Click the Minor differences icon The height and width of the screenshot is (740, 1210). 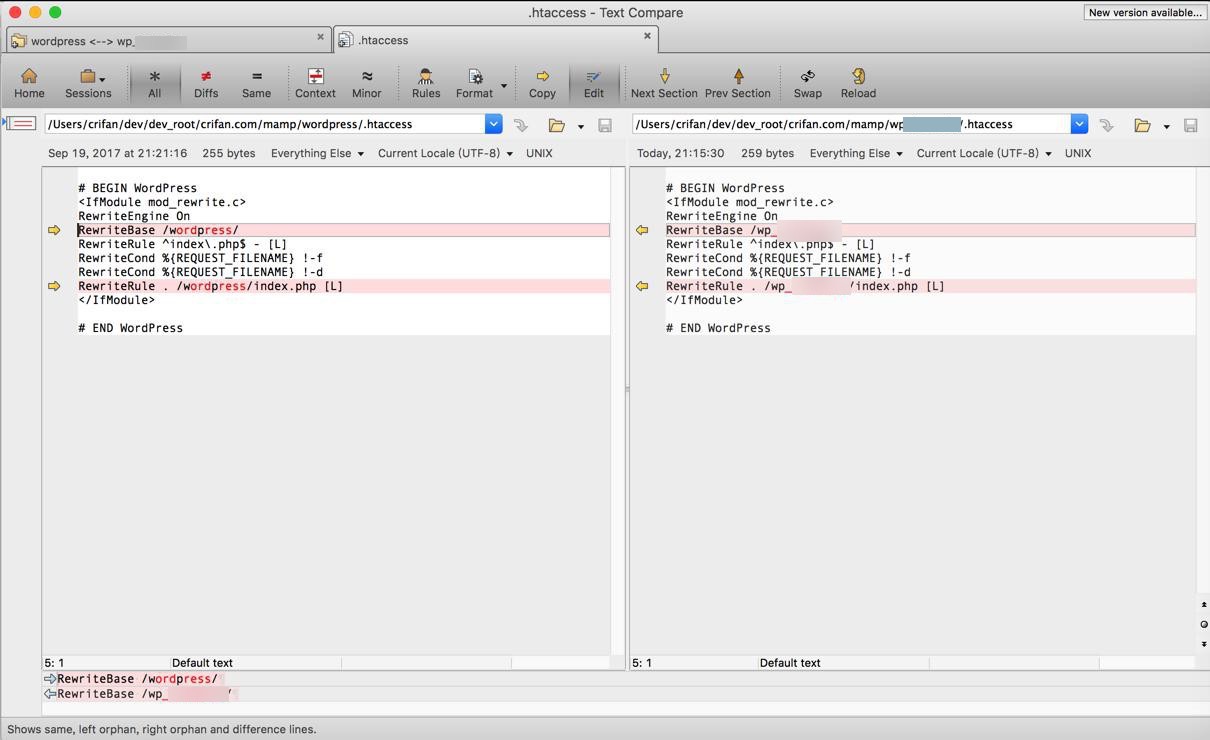click(366, 83)
